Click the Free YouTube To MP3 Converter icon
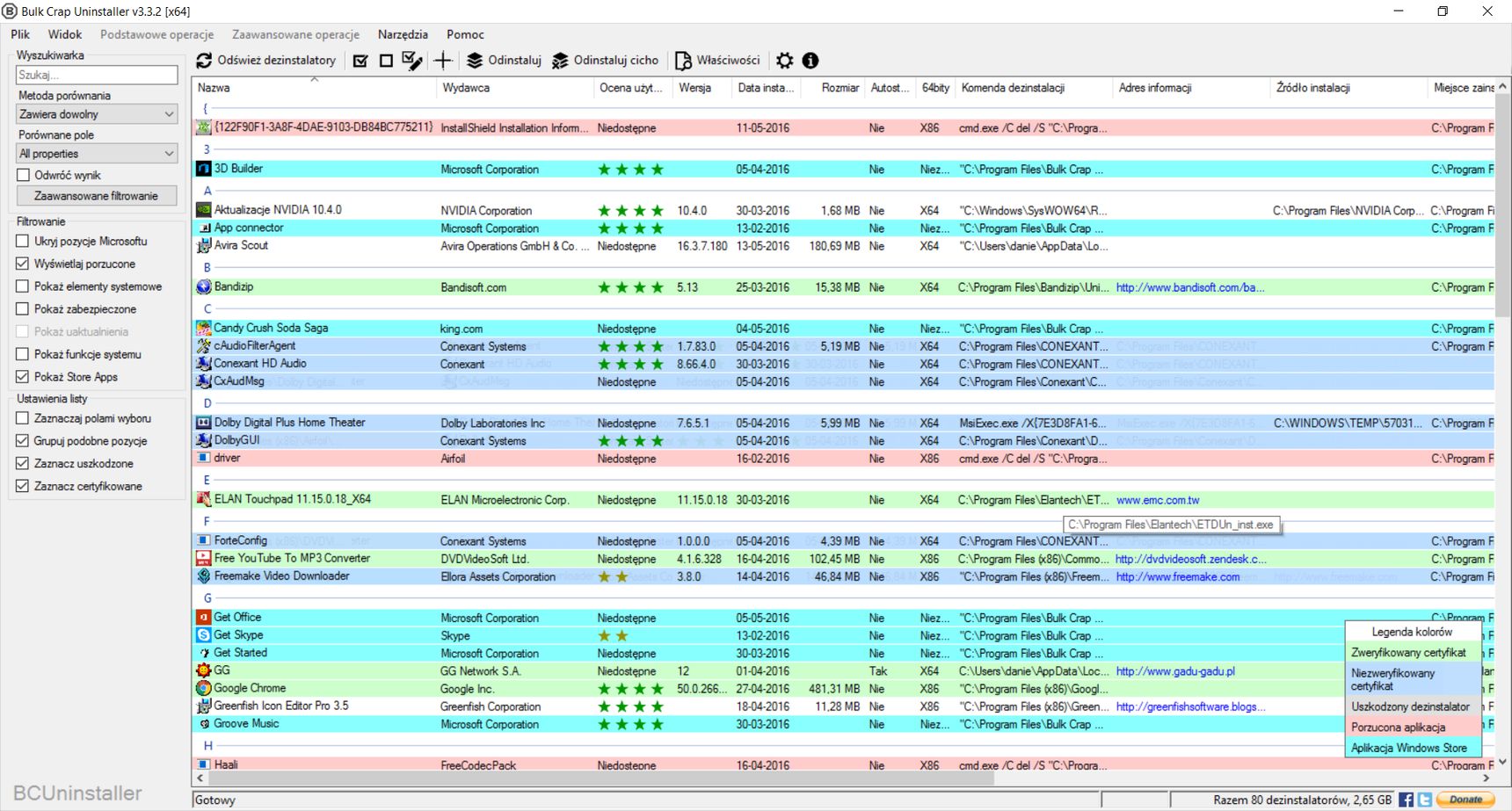This screenshot has height=811, width=1512. click(x=204, y=559)
